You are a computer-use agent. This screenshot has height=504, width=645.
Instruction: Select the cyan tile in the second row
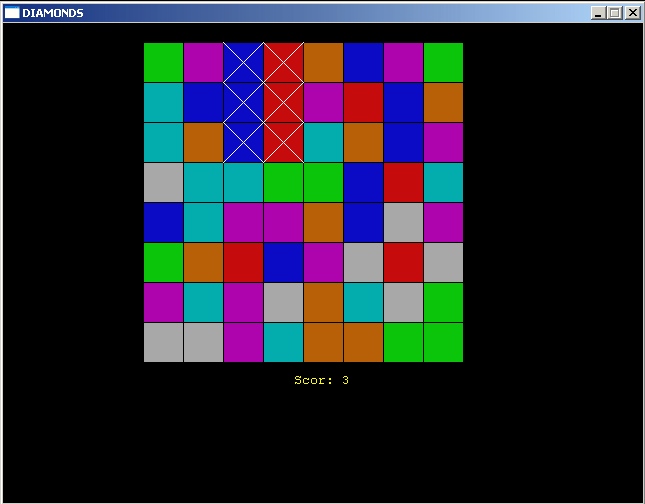click(x=163, y=102)
